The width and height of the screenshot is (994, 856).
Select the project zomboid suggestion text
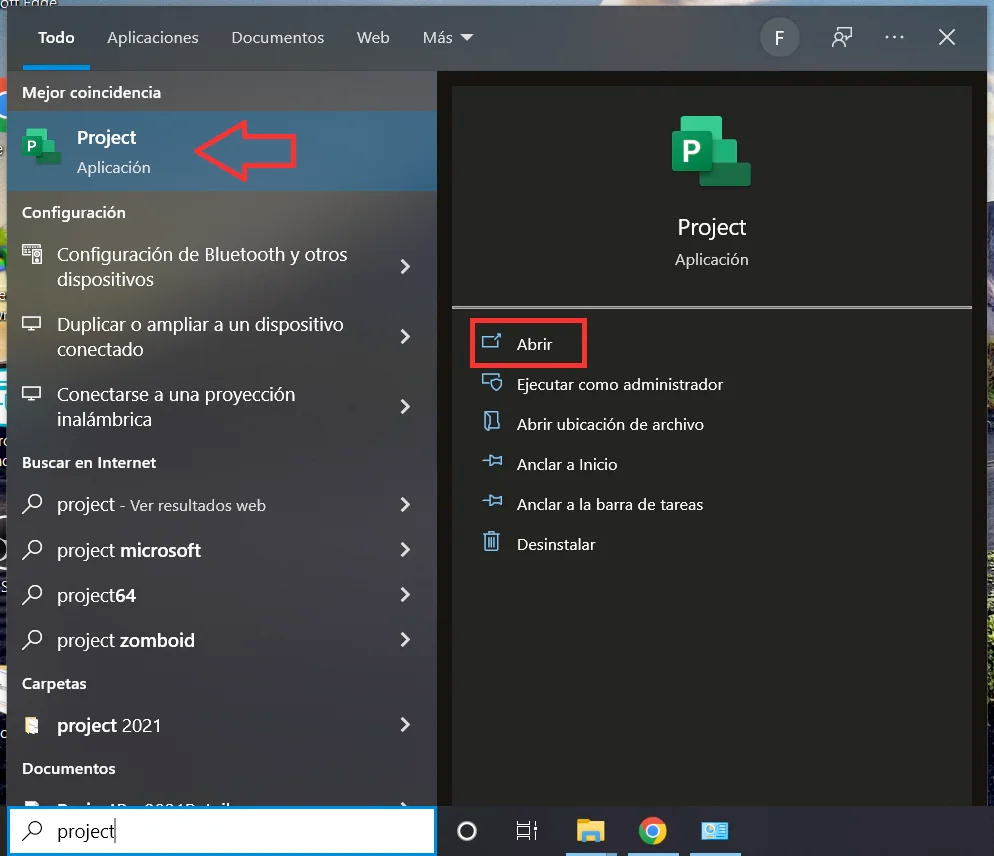[126, 640]
